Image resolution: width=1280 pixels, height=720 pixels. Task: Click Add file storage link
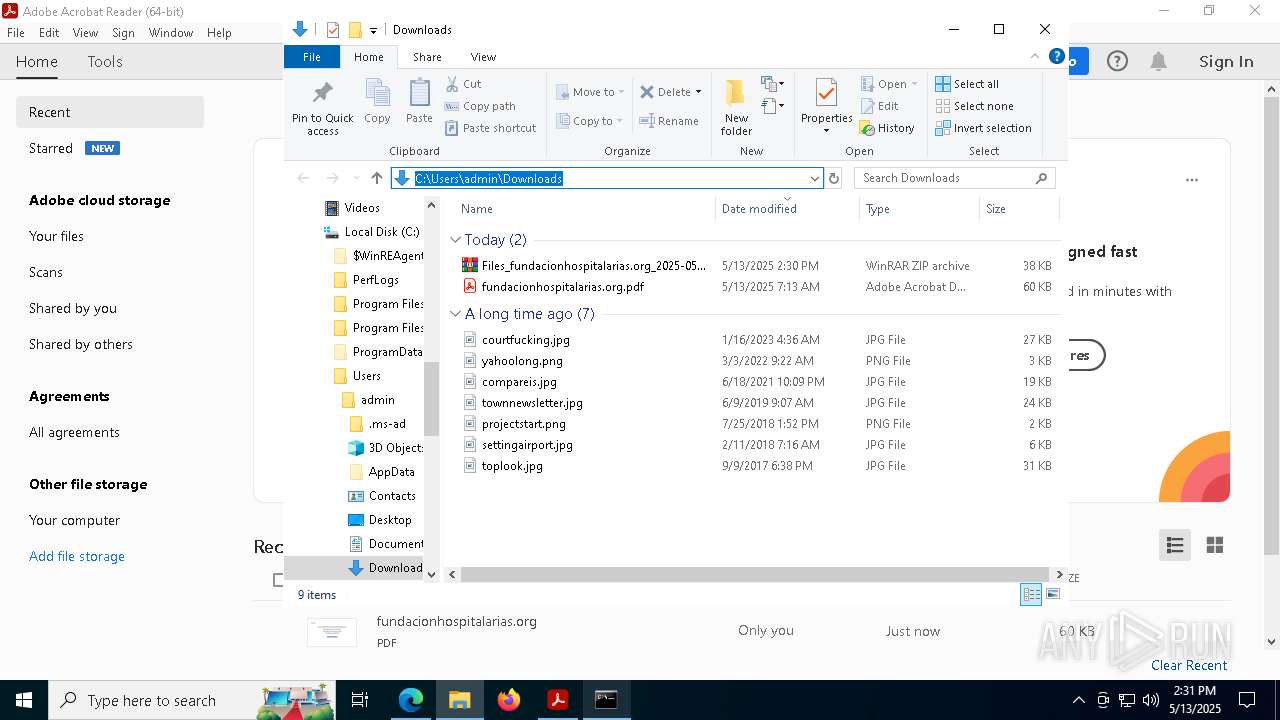pos(77,556)
